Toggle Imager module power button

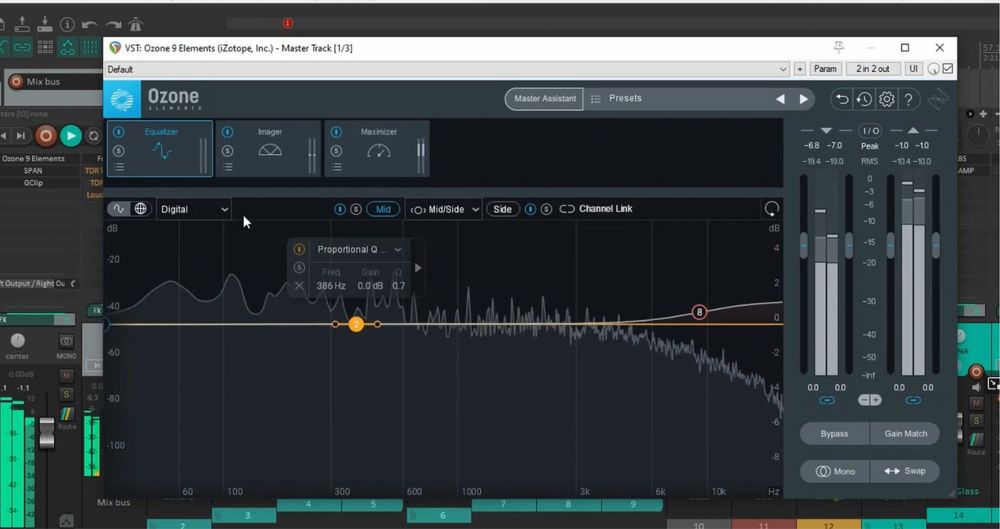tap(228, 132)
